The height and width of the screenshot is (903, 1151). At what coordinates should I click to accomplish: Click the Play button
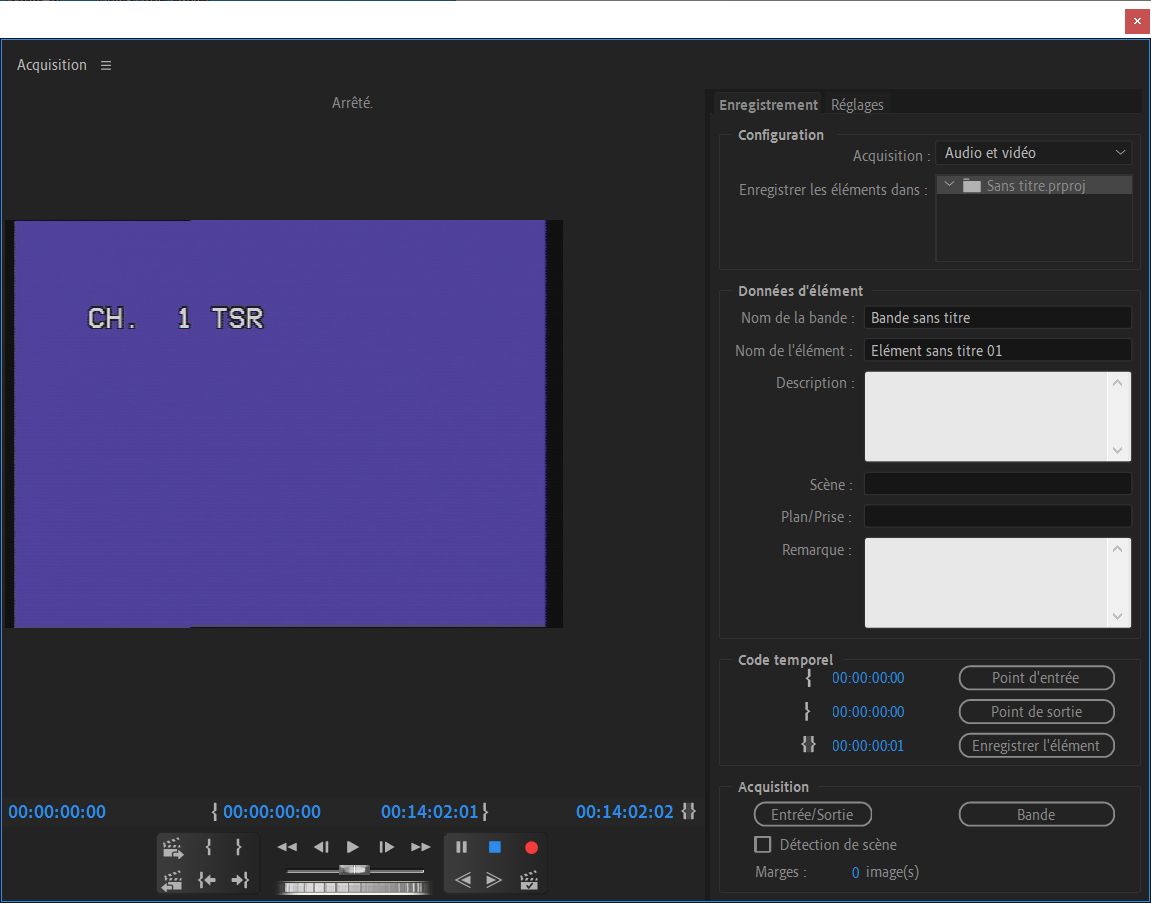(x=353, y=847)
